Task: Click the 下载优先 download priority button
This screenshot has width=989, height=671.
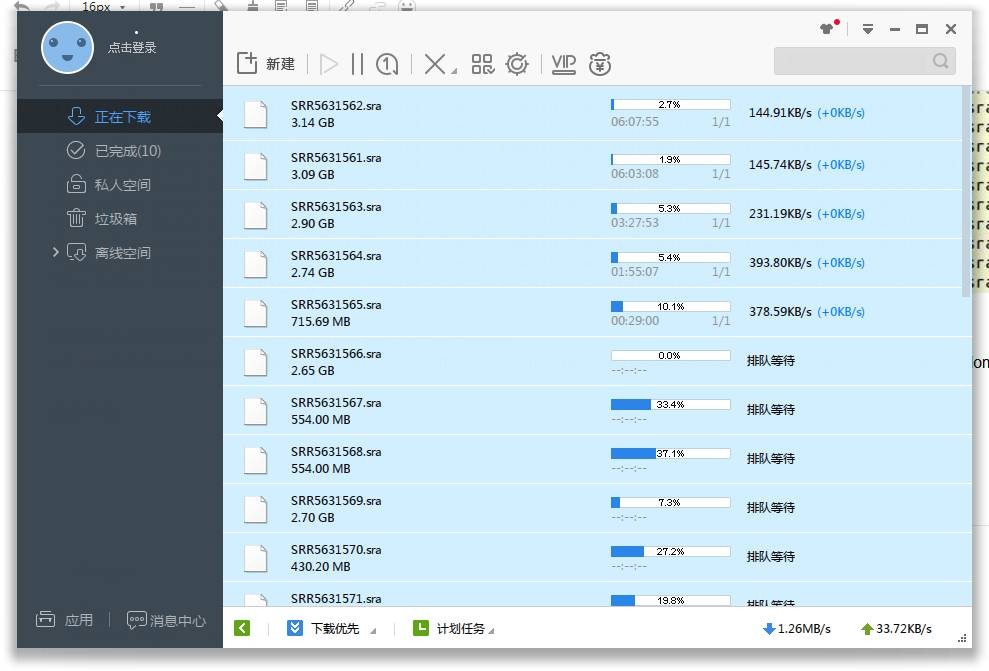Action: [x=323, y=628]
